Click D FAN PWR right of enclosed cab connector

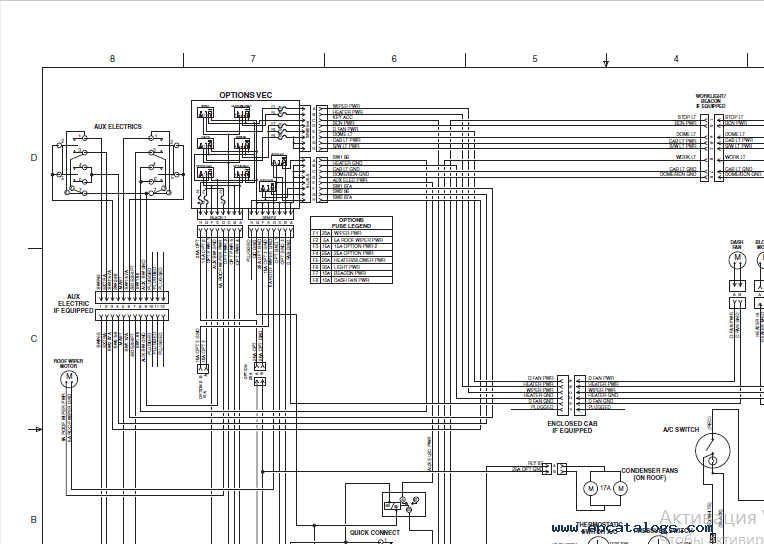[x=601, y=378]
